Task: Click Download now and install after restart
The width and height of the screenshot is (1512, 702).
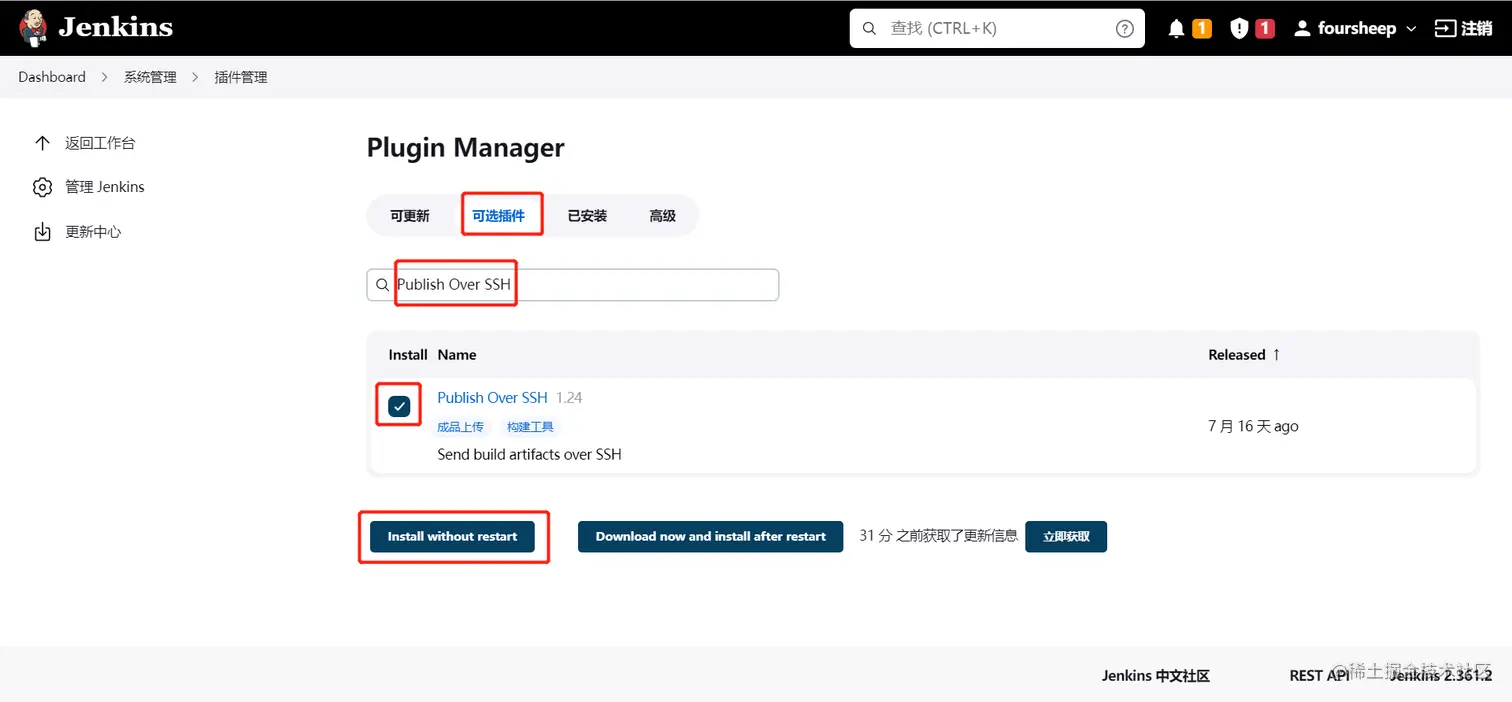Action: tap(711, 536)
